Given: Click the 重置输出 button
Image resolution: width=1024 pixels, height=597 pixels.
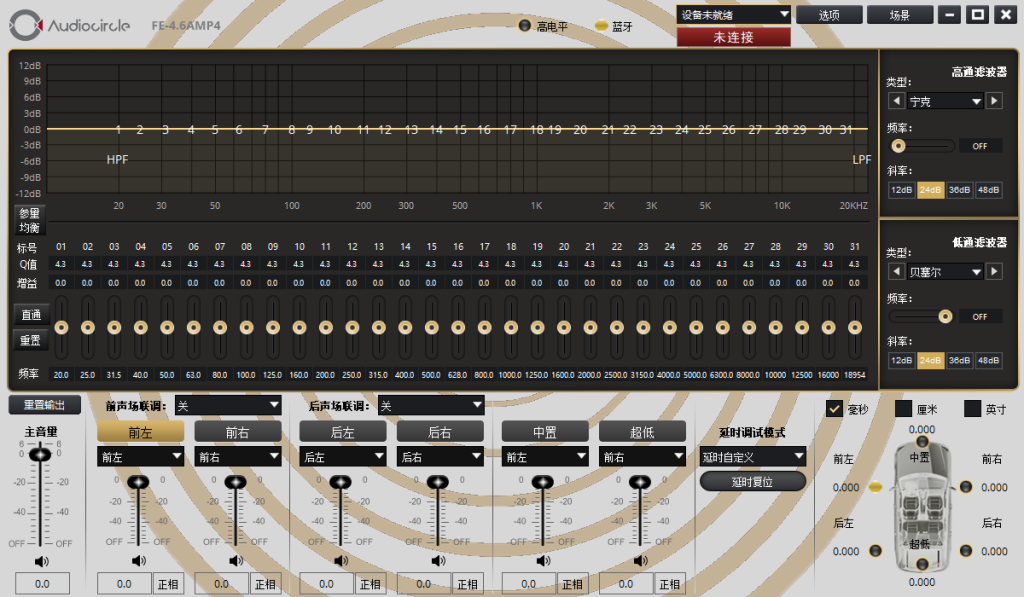Looking at the screenshot, I should (44, 404).
